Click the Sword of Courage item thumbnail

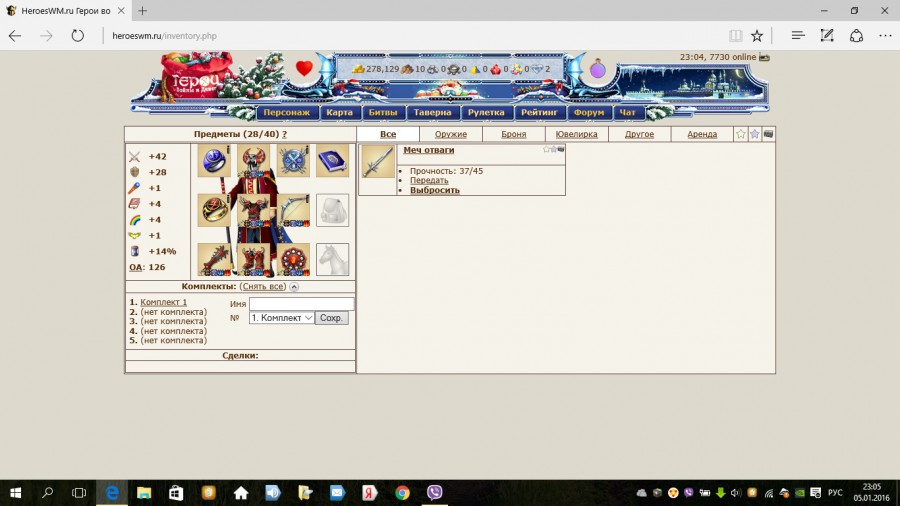pos(378,161)
